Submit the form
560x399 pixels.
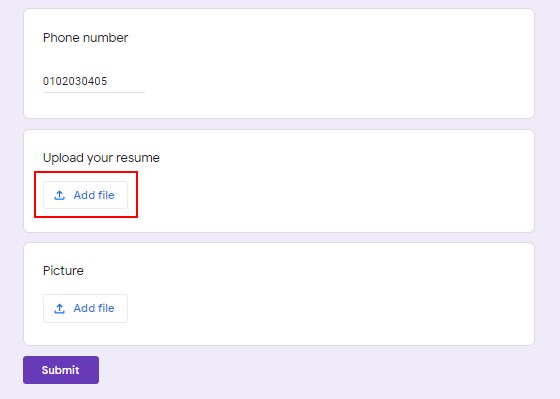(x=61, y=370)
